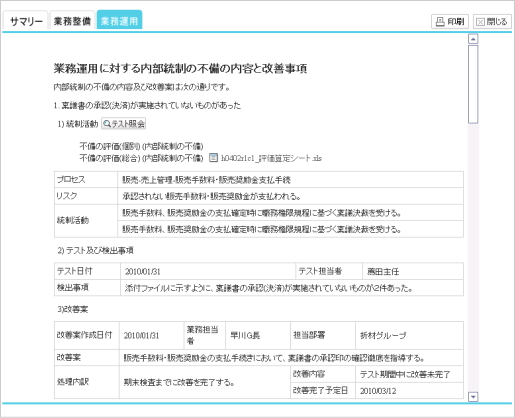Image resolution: width=515 pixels, height=418 pixels.
Task: Open the テスト照会 button
Action: pyautogui.click(x=124, y=124)
